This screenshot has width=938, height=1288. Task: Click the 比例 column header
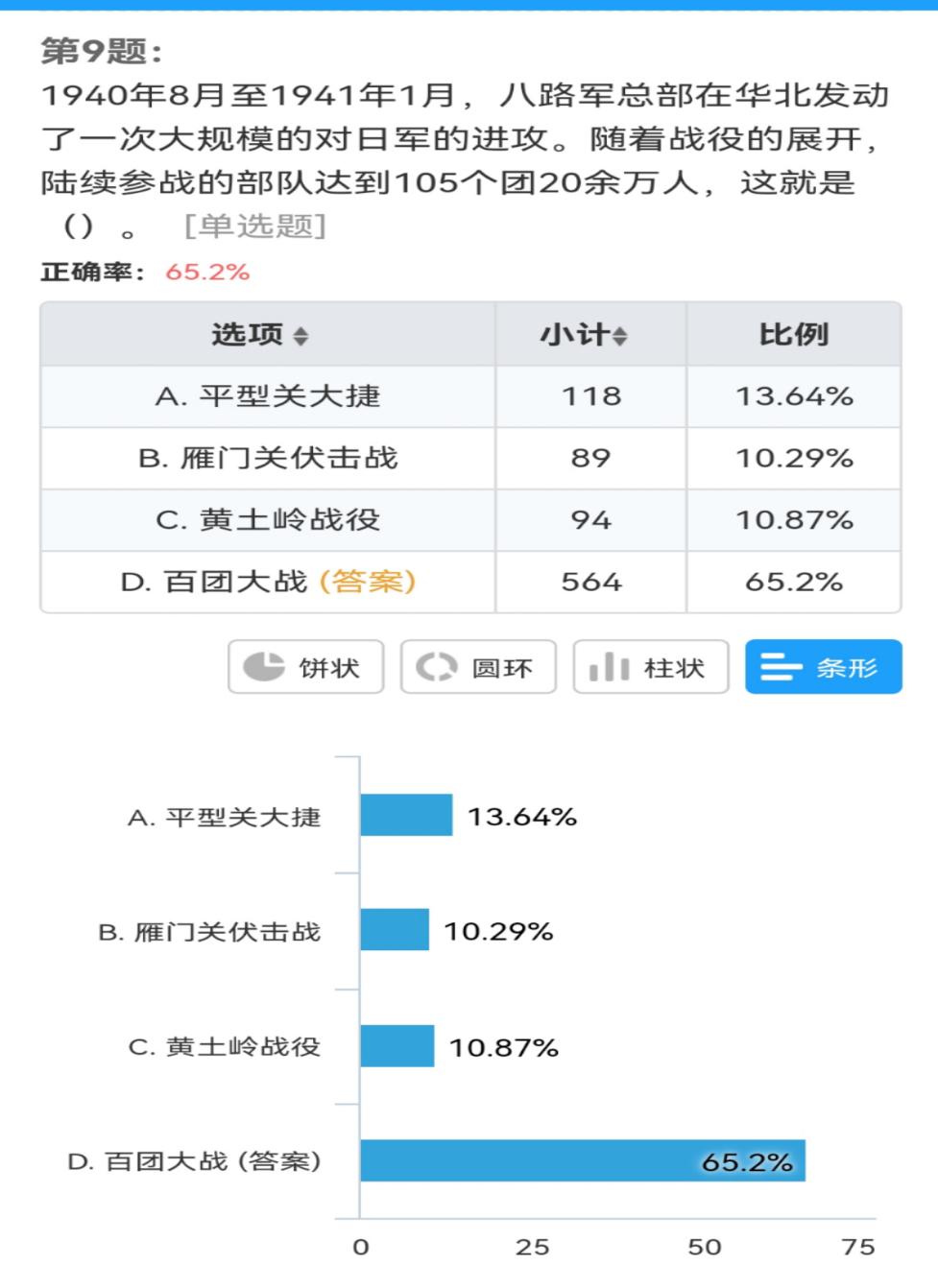coord(793,335)
